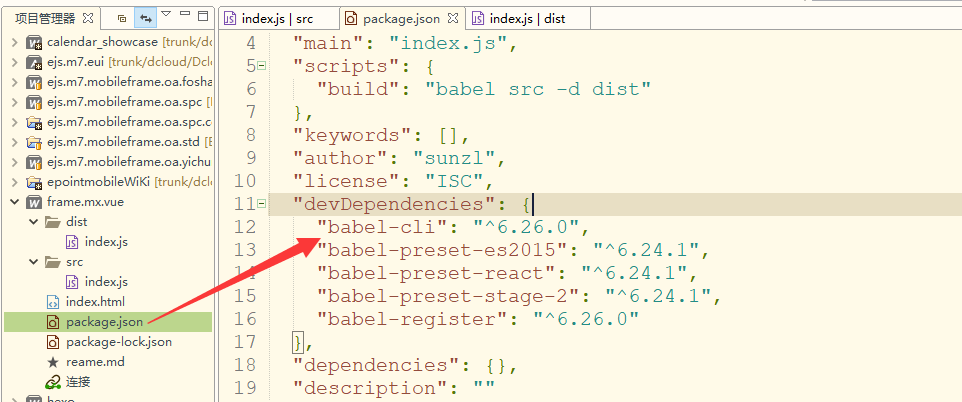This screenshot has width=962, height=402.
Task: Collapse the scripts block on line 5
Action: (x=262, y=66)
